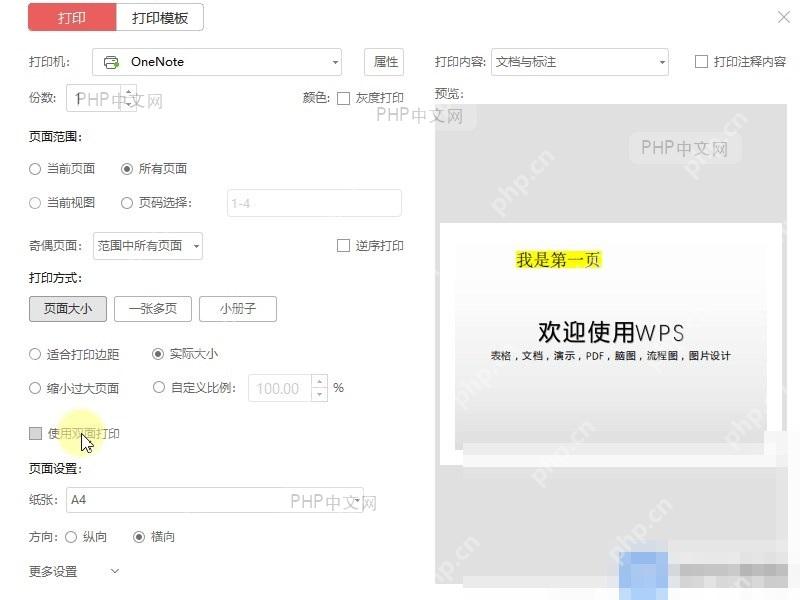Select the 当前视图 radio button

35,203
